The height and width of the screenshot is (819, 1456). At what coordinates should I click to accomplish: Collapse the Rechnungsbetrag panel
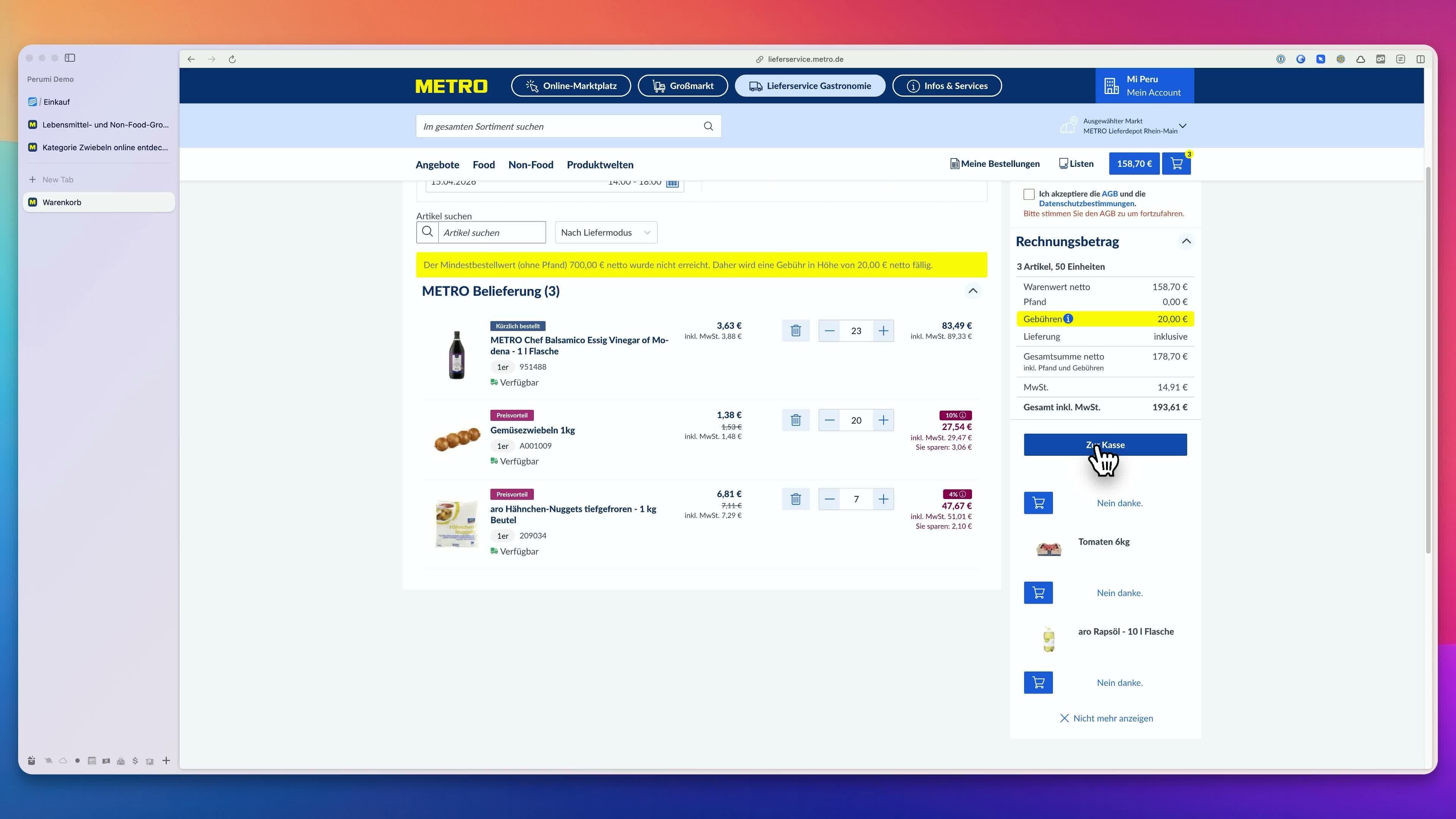pos(1186,242)
